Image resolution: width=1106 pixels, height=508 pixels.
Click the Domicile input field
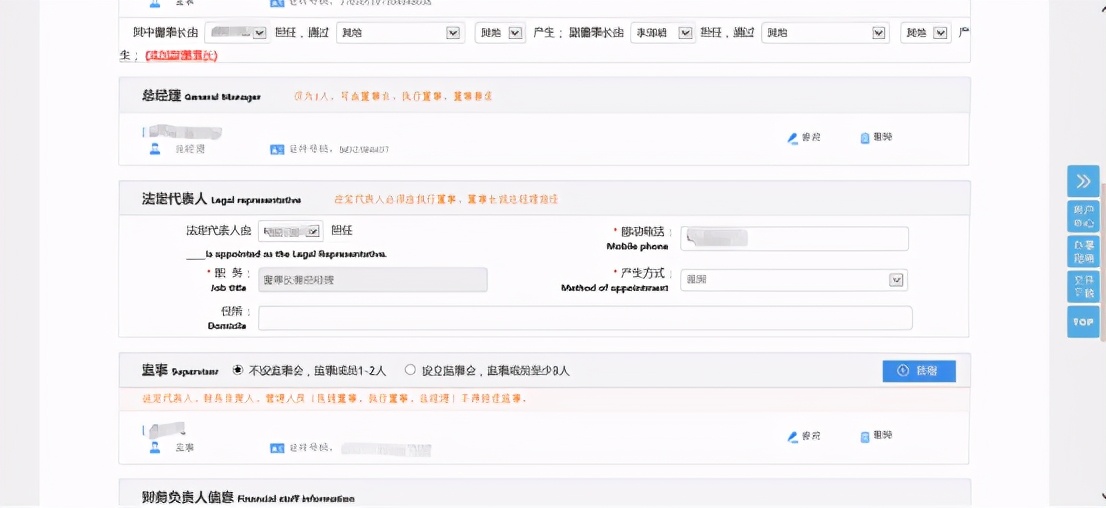(x=585, y=318)
